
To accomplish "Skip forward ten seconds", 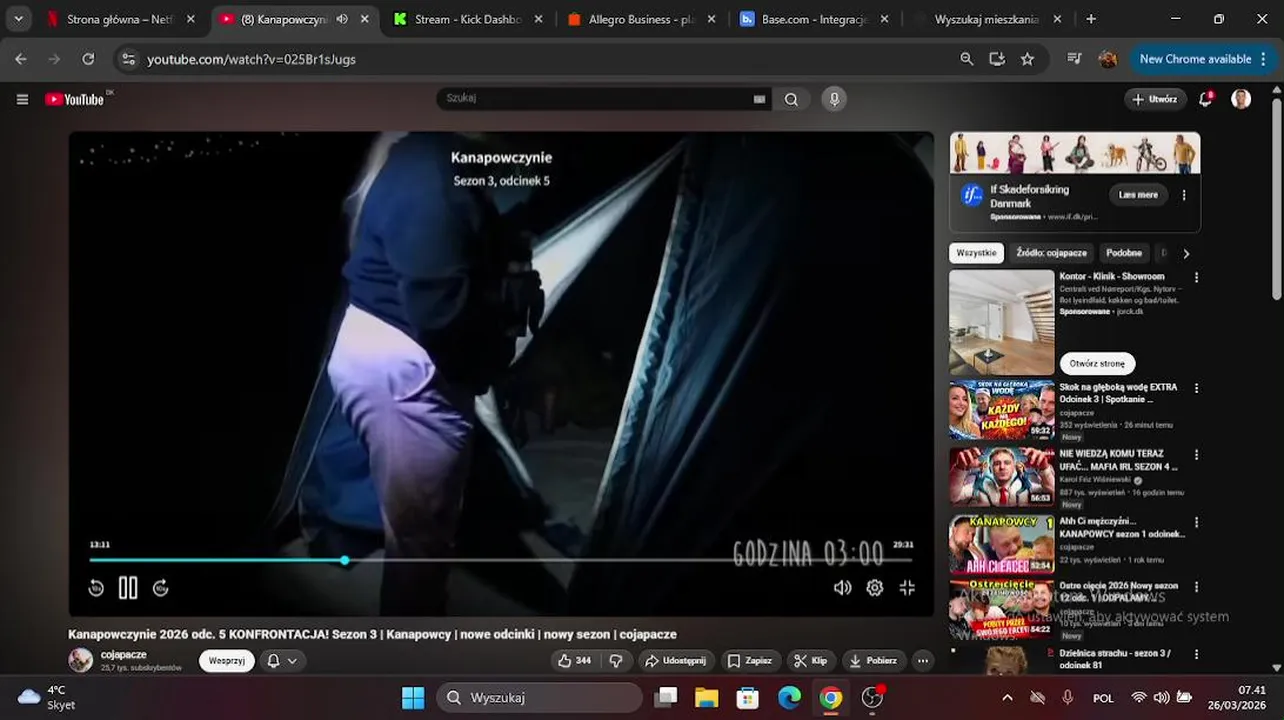I will 160,588.
